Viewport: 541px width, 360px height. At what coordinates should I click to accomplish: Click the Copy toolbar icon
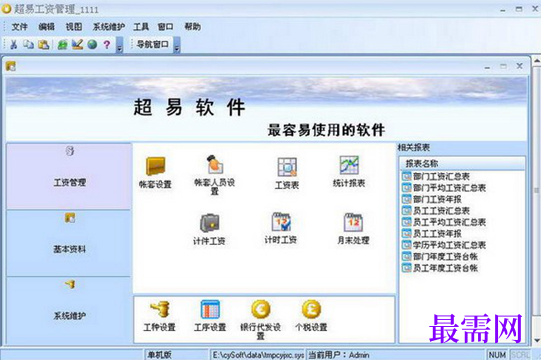point(28,45)
